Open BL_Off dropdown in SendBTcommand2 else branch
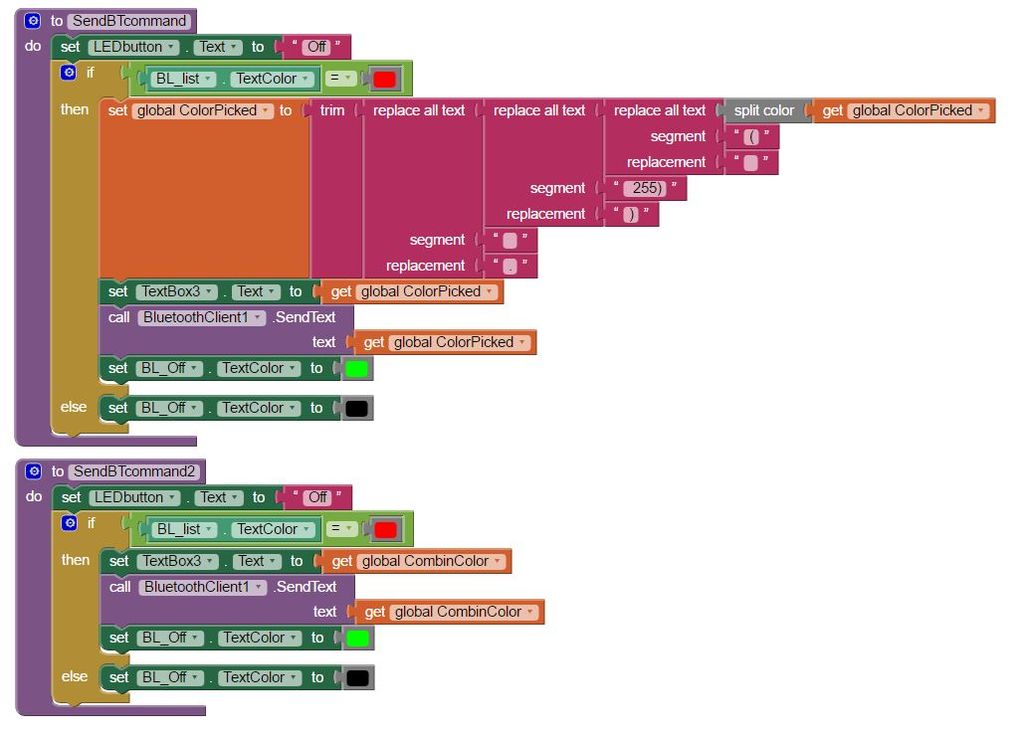This screenshot has width=1024, height=737. 170,678
